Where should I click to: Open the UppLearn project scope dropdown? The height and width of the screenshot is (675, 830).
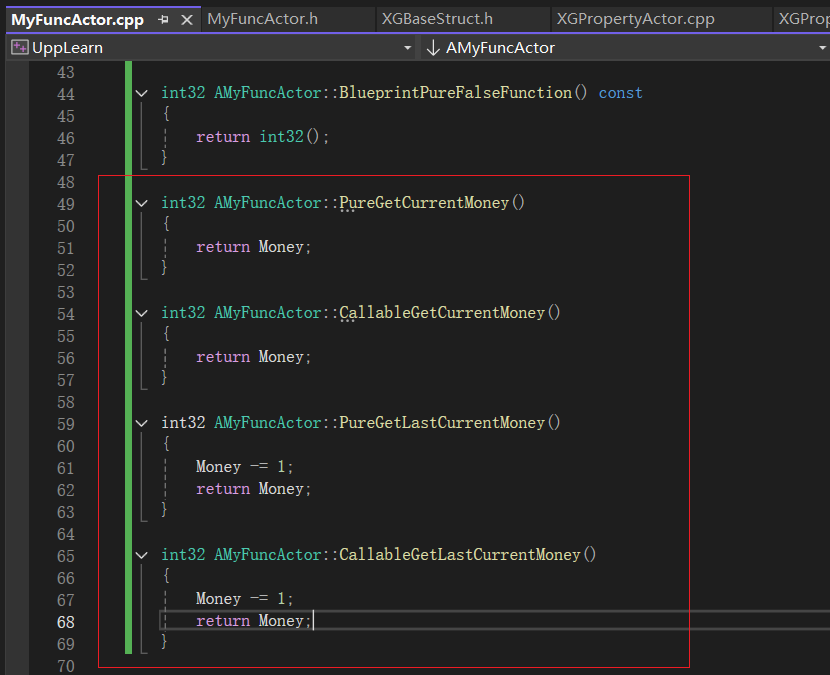click(x=408, y=48)
